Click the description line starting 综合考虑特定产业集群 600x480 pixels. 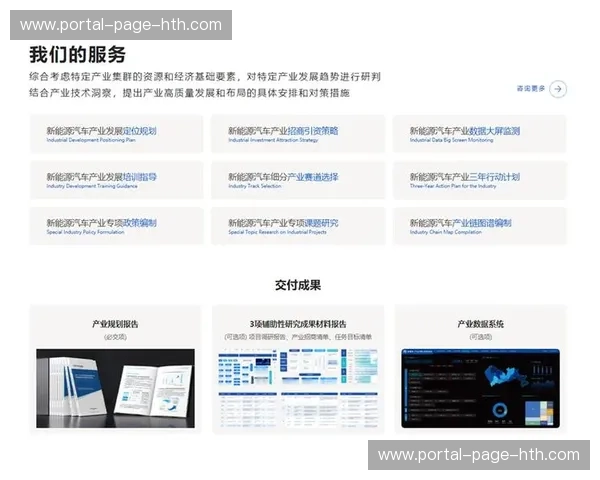[205, 77]
